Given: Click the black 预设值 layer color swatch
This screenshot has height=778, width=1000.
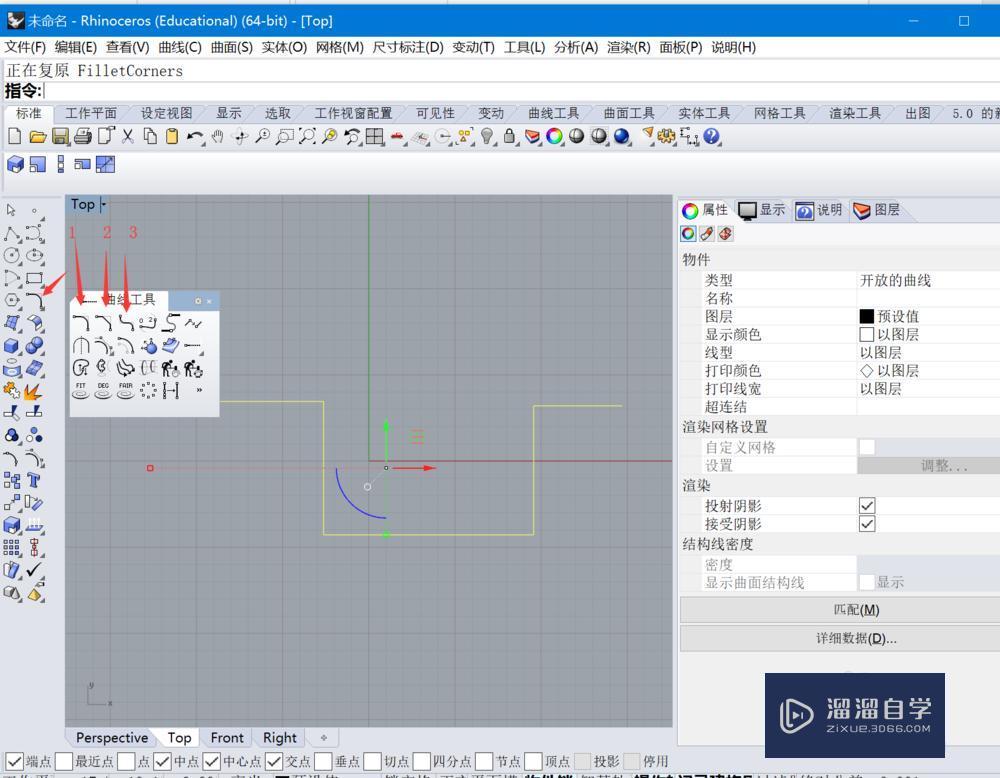Looking at the screenshot, I should [866, 316].
